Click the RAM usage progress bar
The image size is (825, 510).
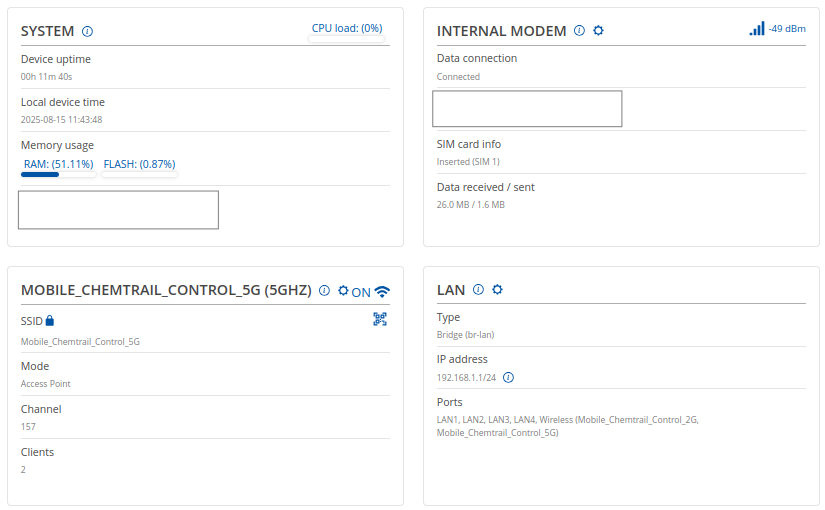tap(58, 175)
